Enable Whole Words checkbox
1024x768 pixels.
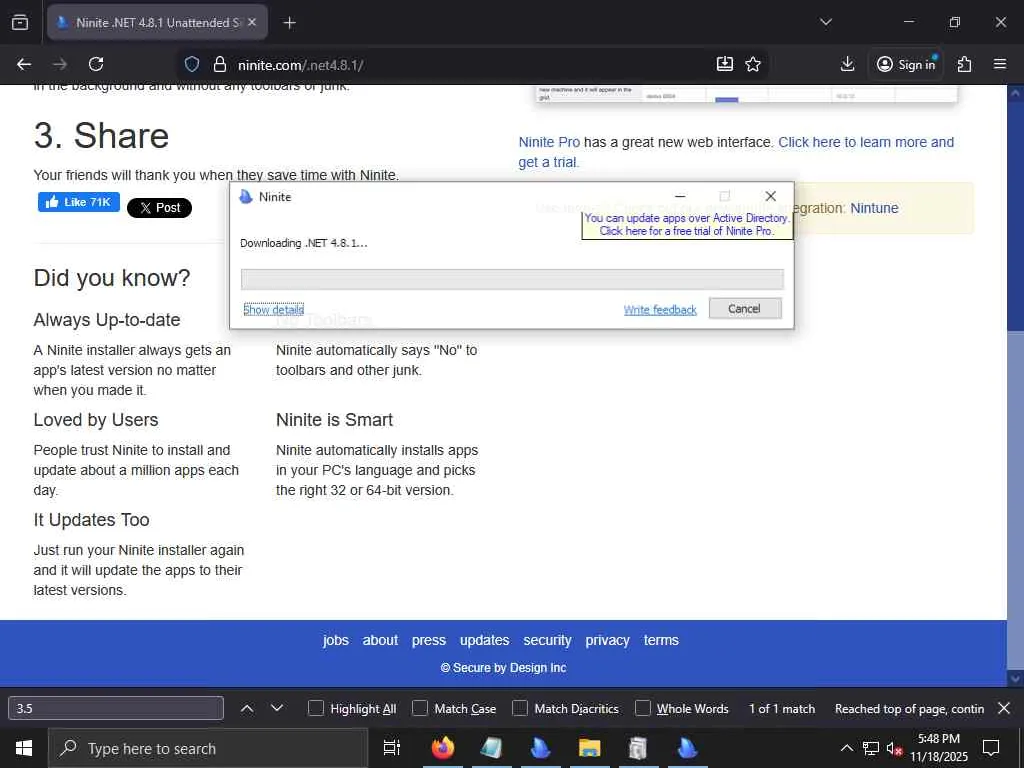click(643, 709)
